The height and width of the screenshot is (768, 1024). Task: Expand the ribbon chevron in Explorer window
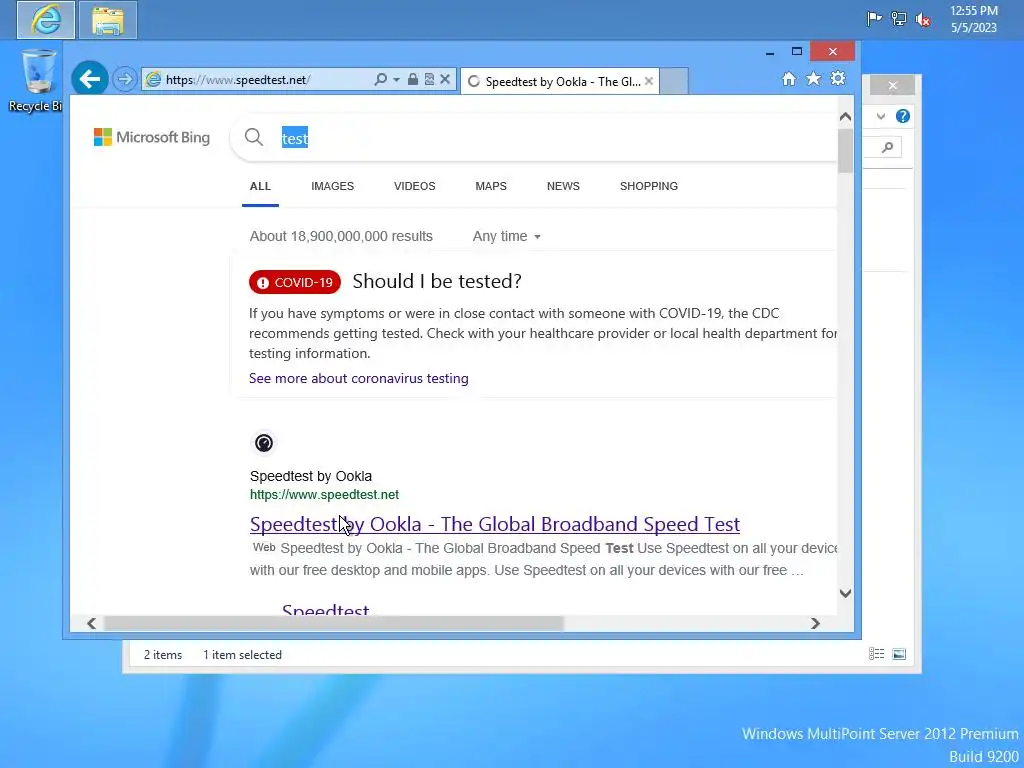(881, 116)
